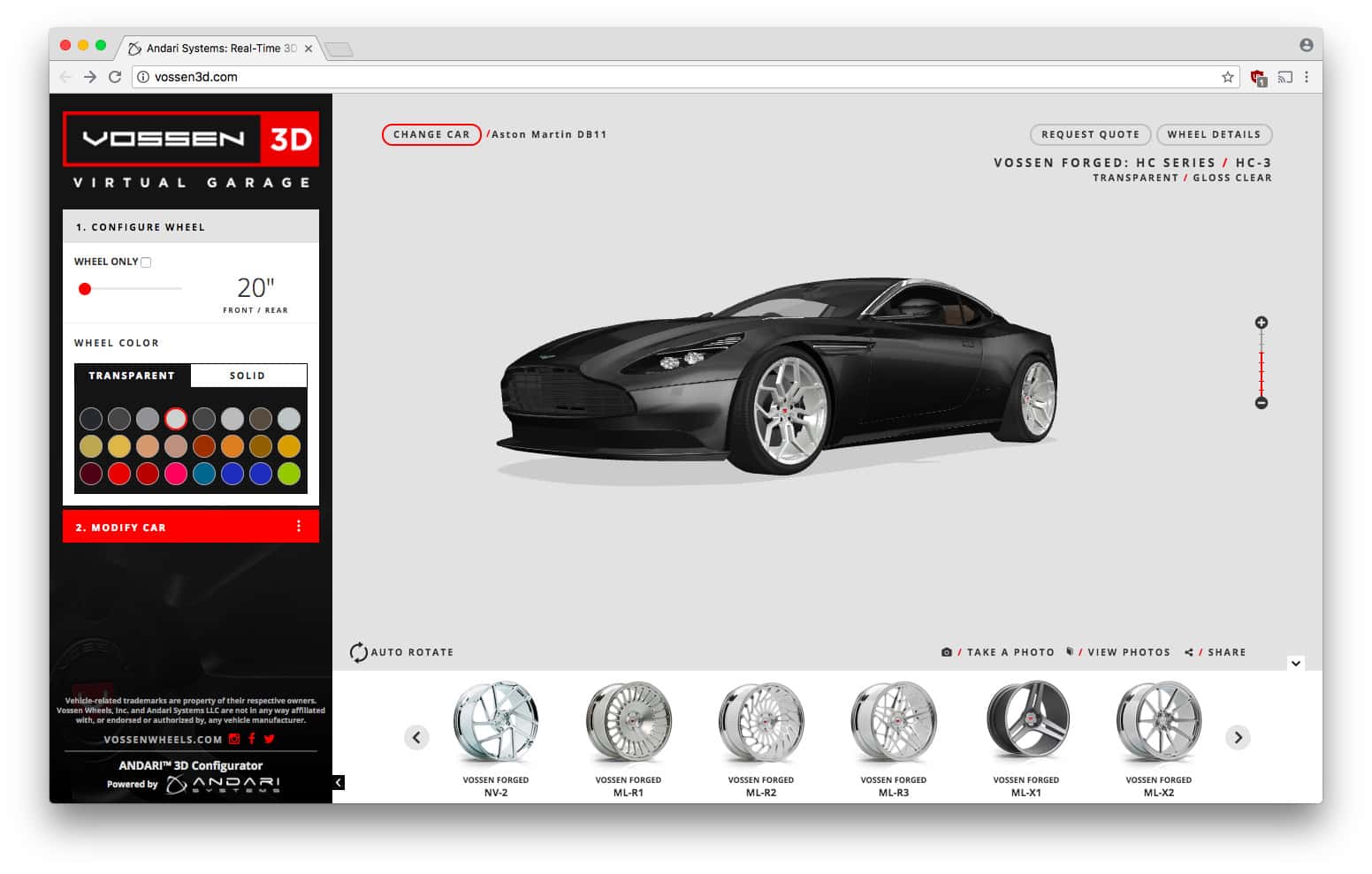Screen dimensions: 1372x874
Task: Pick the red transparent wheel color swatch
Action: click(119, 474)
